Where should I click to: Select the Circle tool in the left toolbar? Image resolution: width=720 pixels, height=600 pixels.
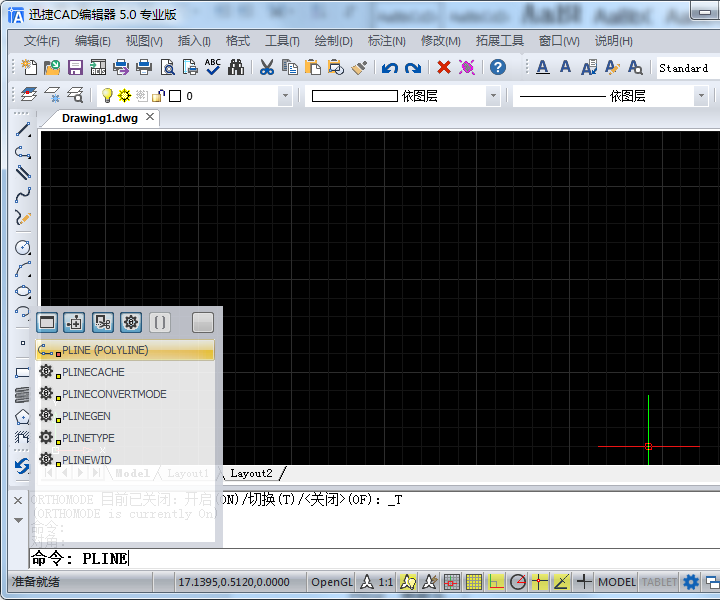(x=23, y=247)
